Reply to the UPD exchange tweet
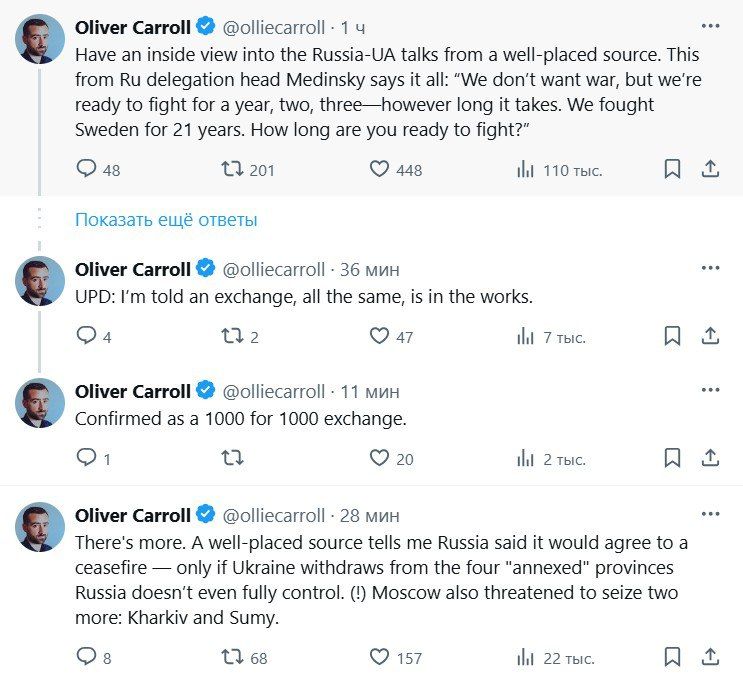 (x=88, y=336)
